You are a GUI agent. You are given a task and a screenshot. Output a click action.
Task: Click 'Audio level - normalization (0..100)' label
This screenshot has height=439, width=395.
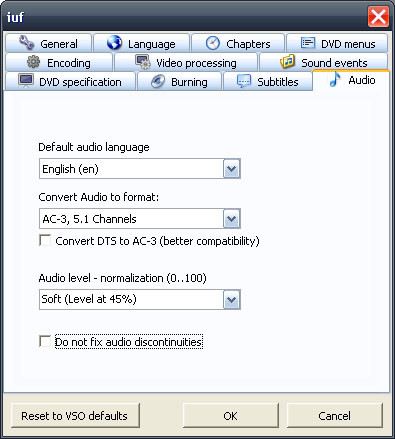pos(123,278)
